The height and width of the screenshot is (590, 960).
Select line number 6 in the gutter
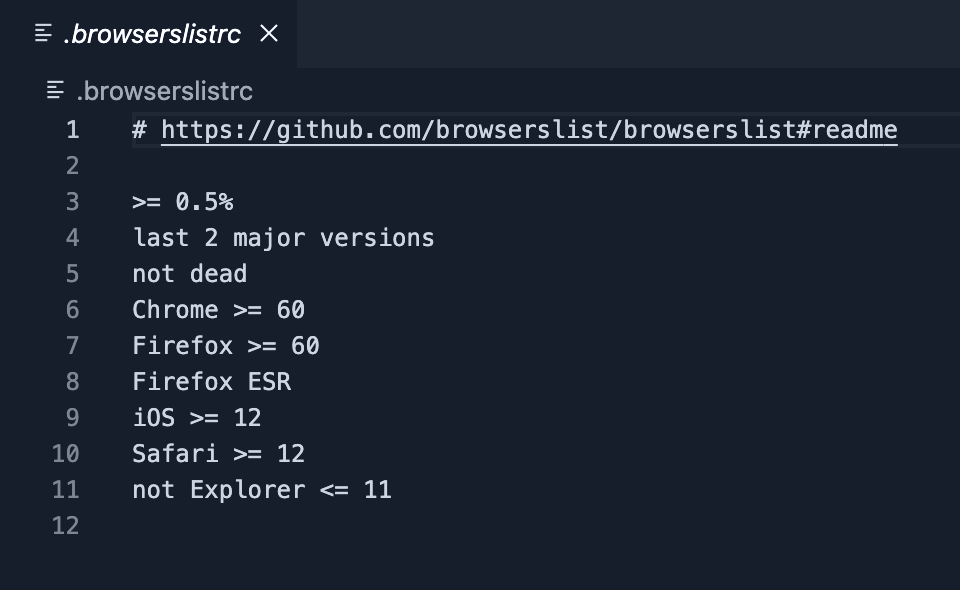71,309
